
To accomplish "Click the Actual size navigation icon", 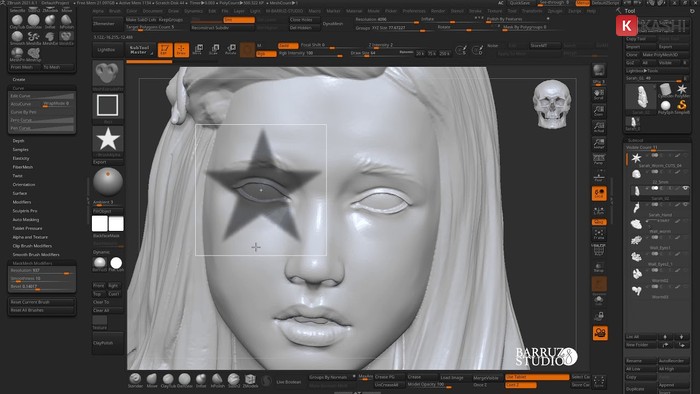I will [599, 127].
